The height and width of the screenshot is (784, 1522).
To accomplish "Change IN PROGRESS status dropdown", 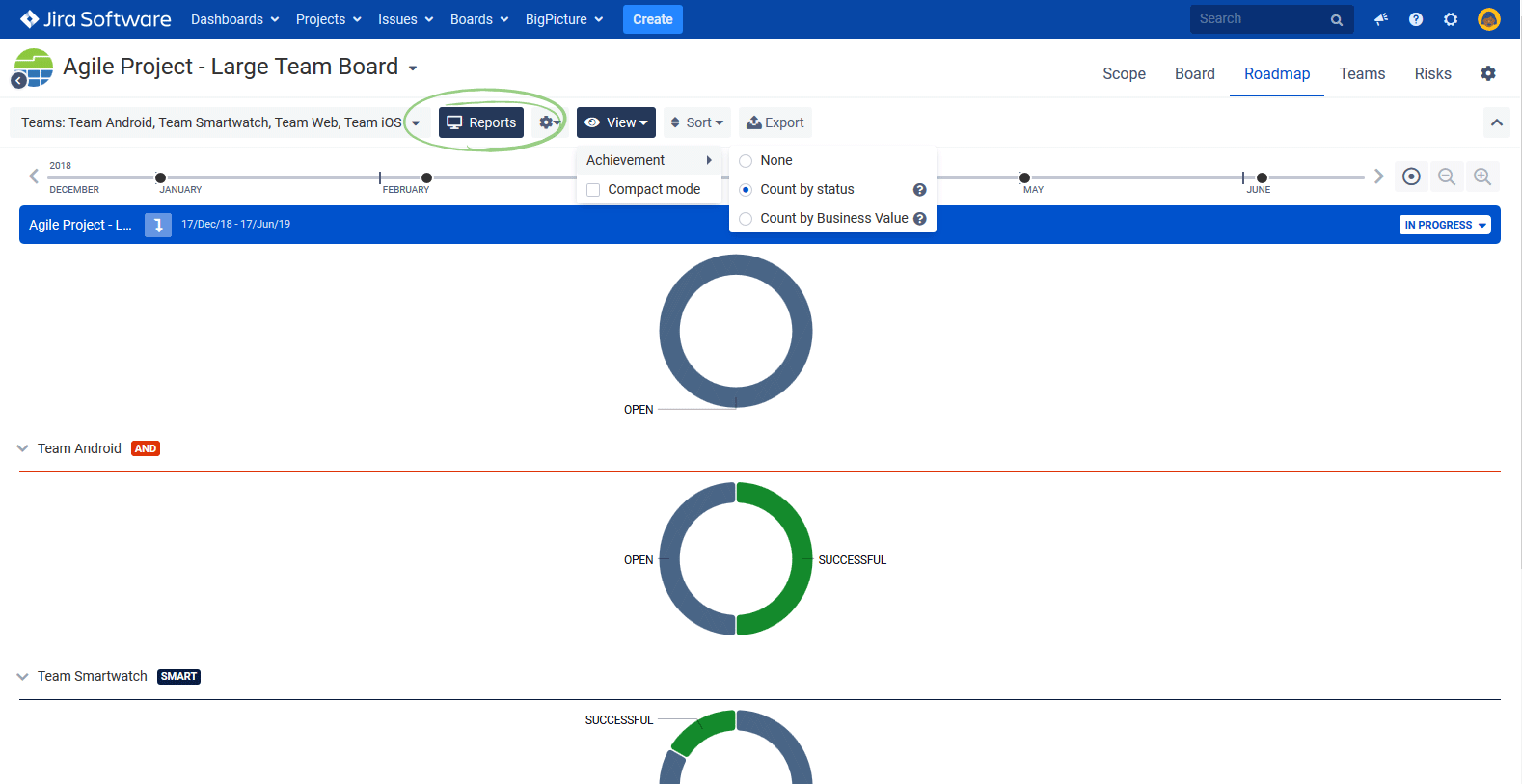I will point(1445,225).
